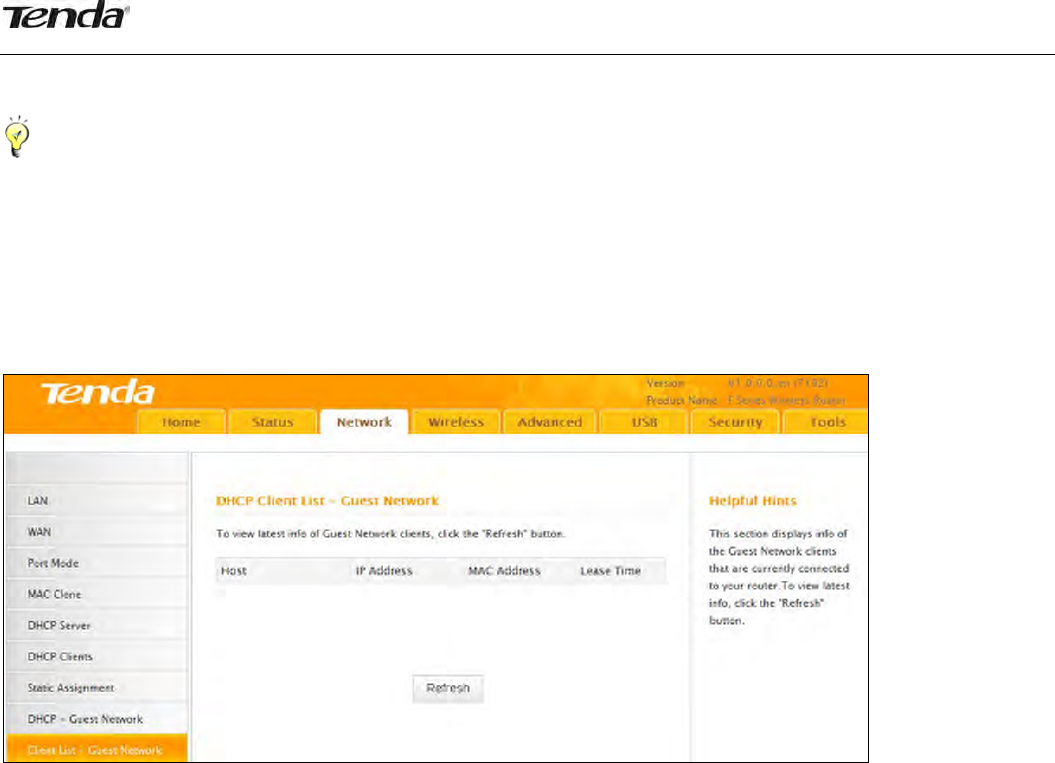Open DHCP Server page
Viewport: 1055px width, 763px height.
pyautogui.click(x=97, y=625)
